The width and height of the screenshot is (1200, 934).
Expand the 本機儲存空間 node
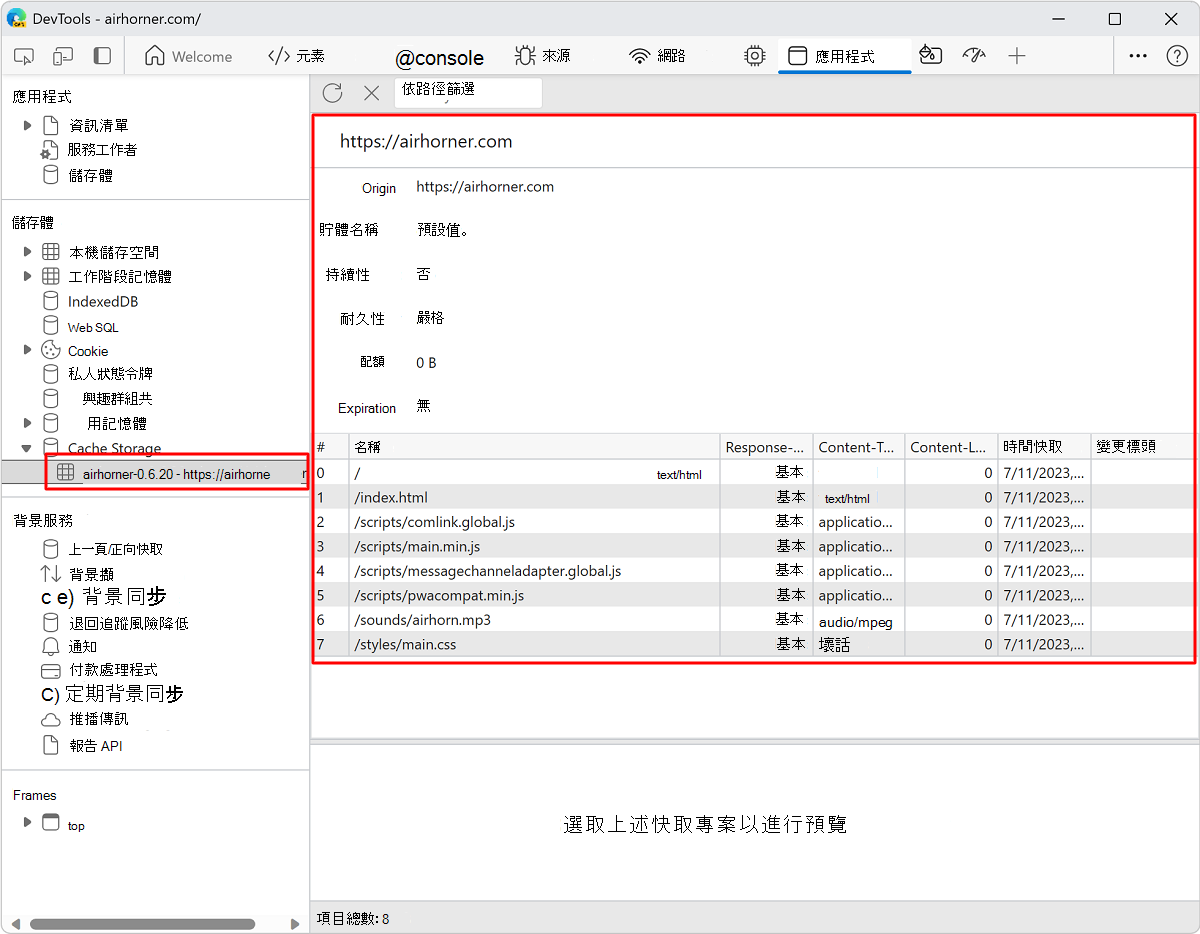point(28,252)
